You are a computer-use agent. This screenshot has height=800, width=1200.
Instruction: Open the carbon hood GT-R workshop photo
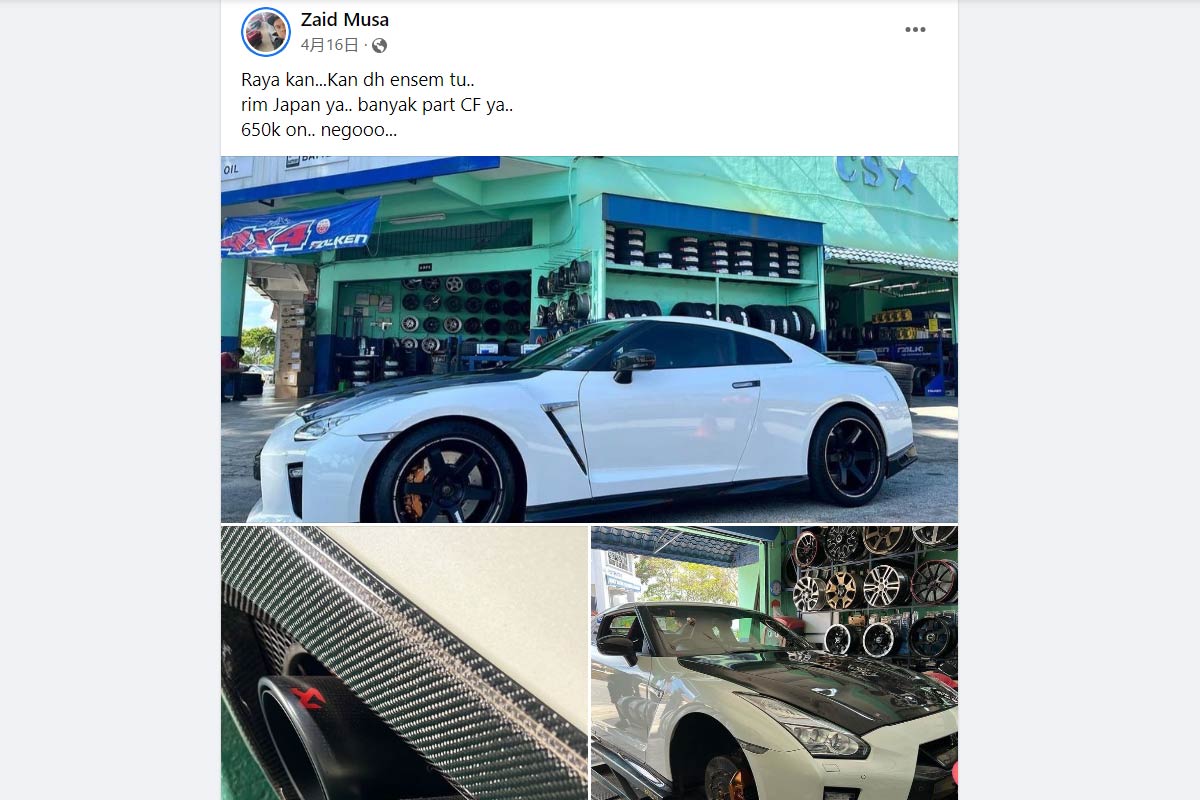(x=774, y=663)
